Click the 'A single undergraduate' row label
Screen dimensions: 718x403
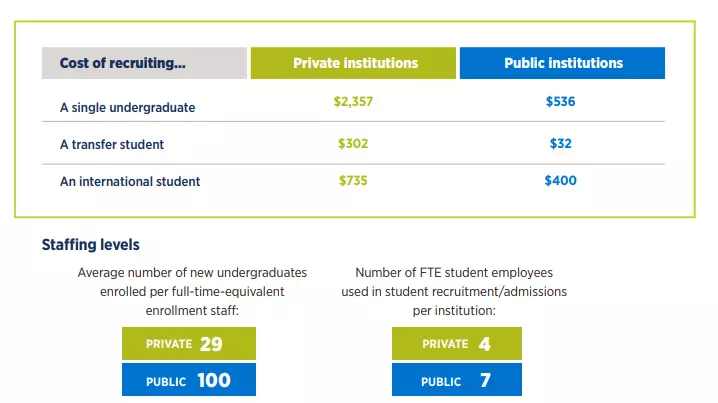(127, 108)
